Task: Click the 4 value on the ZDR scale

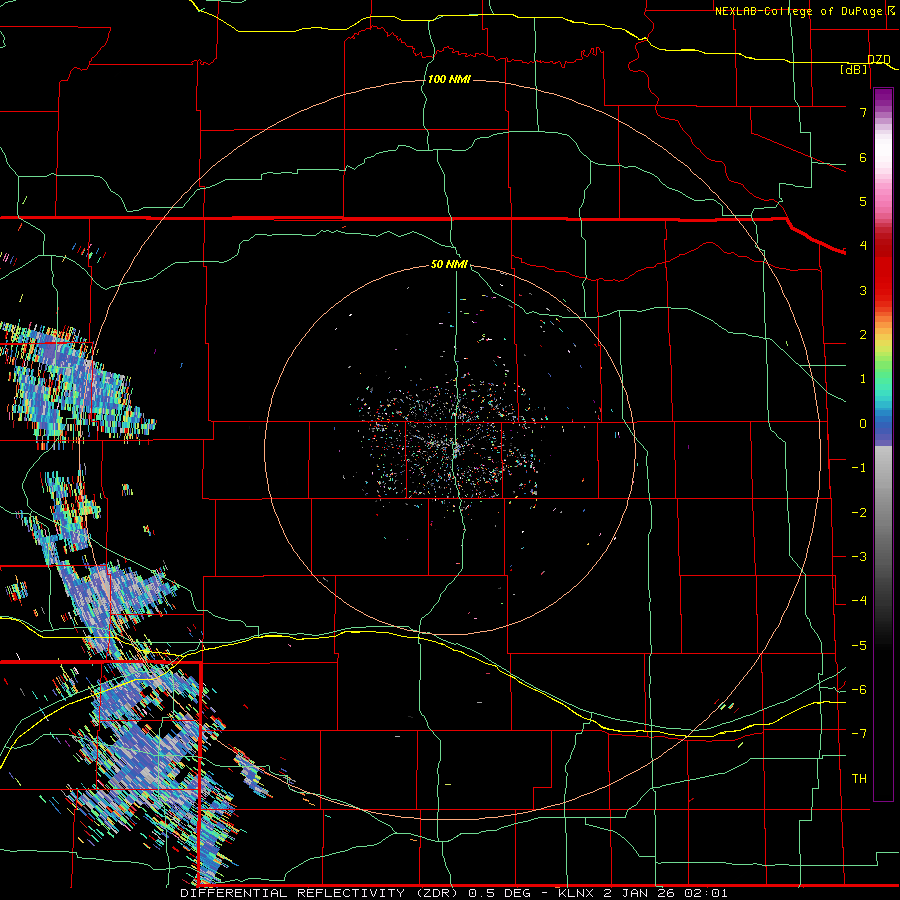Action: (863, 246)
